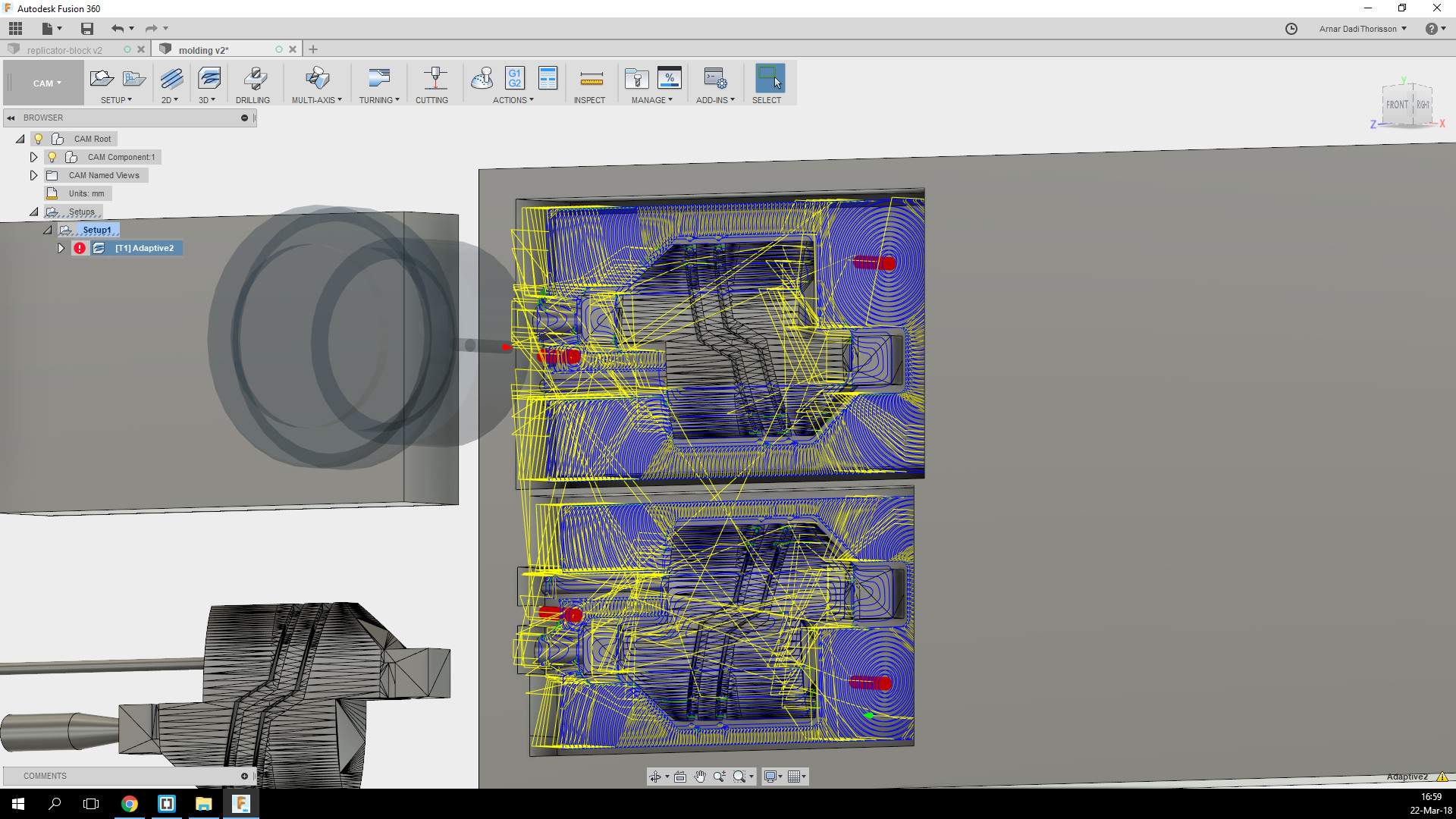Open the Job Status clock icon
This screenshot has height=819, width=1456.
tap(1291, 29)
